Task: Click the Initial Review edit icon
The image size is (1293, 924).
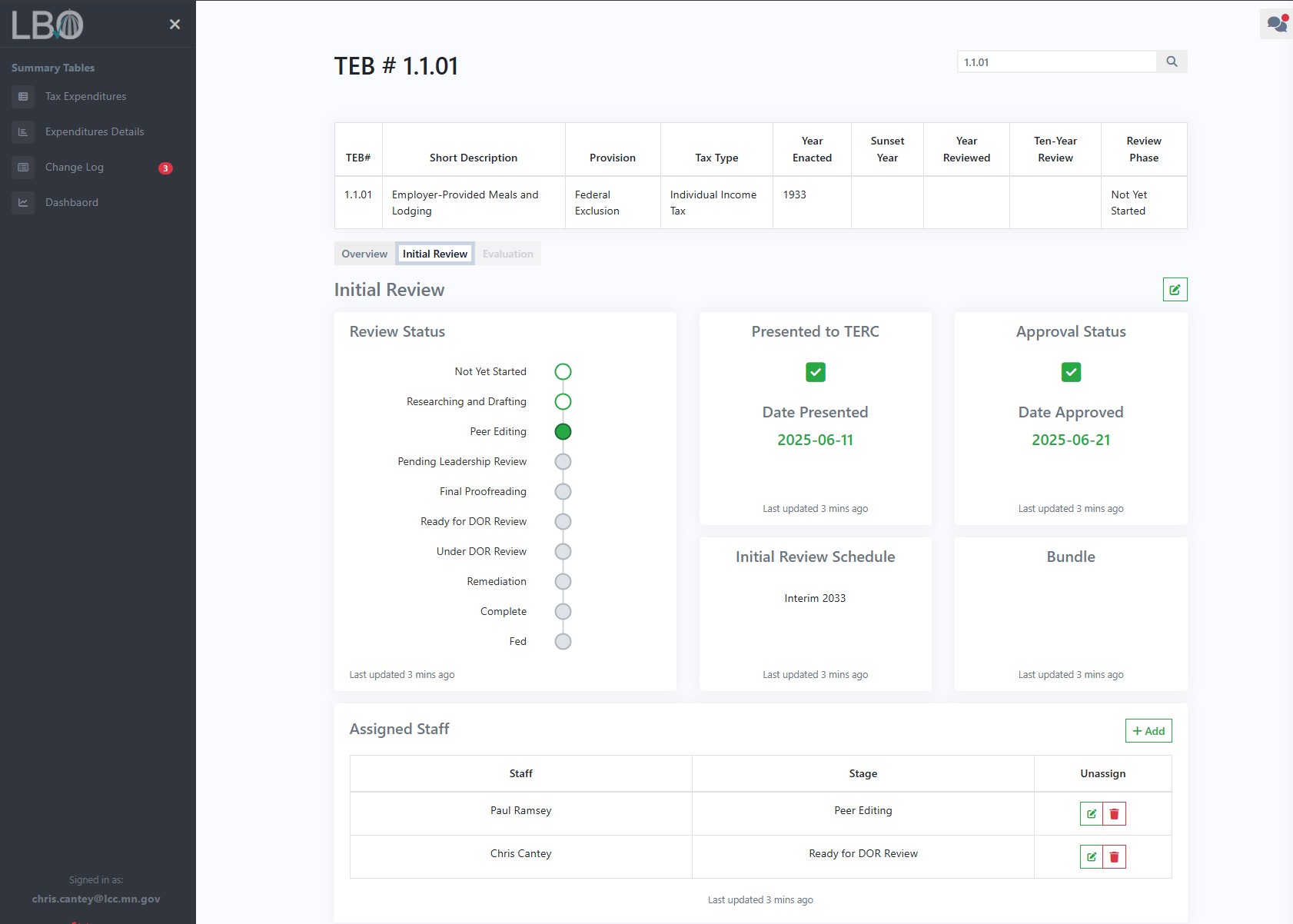Action: 1175,290
